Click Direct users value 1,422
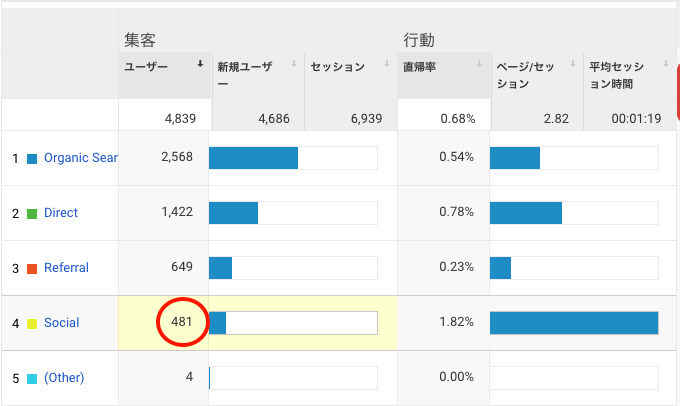 (177, 212)
